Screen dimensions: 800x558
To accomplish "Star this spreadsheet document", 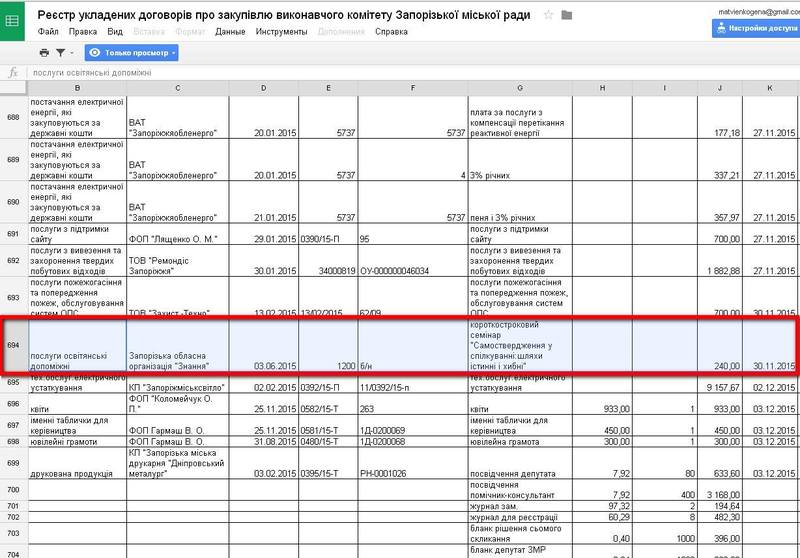I will coord(549,15).
